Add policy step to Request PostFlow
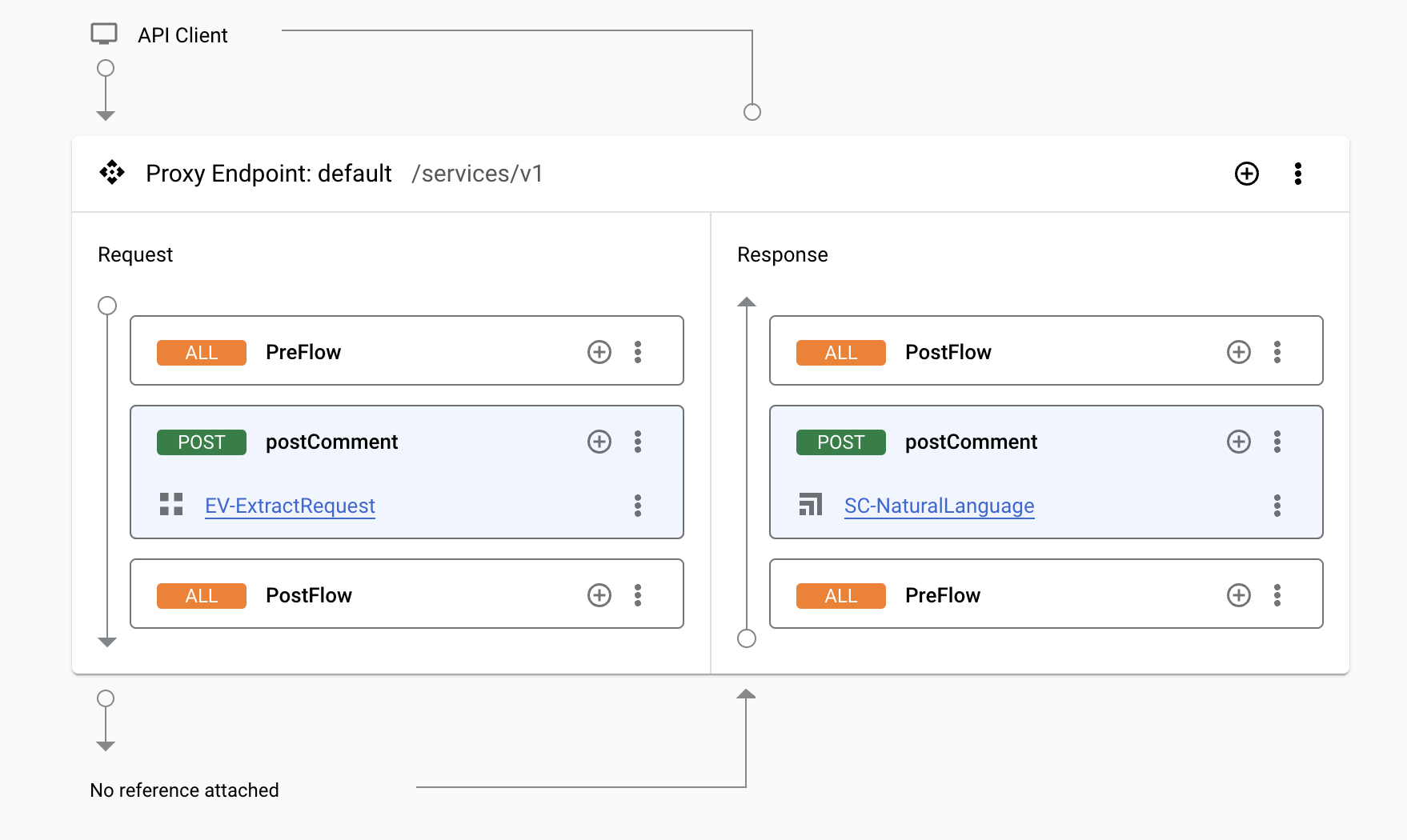 (599, 595)
